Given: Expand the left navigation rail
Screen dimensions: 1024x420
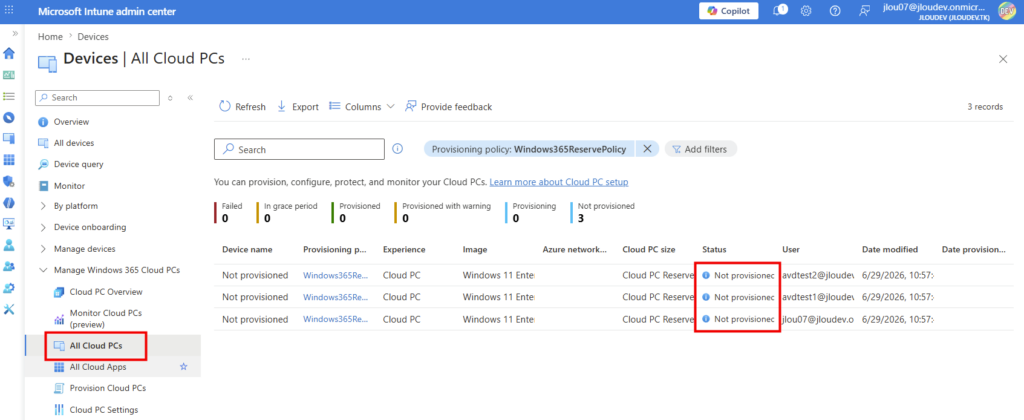Looking at the screenshot, I should (x=14, y=33).
